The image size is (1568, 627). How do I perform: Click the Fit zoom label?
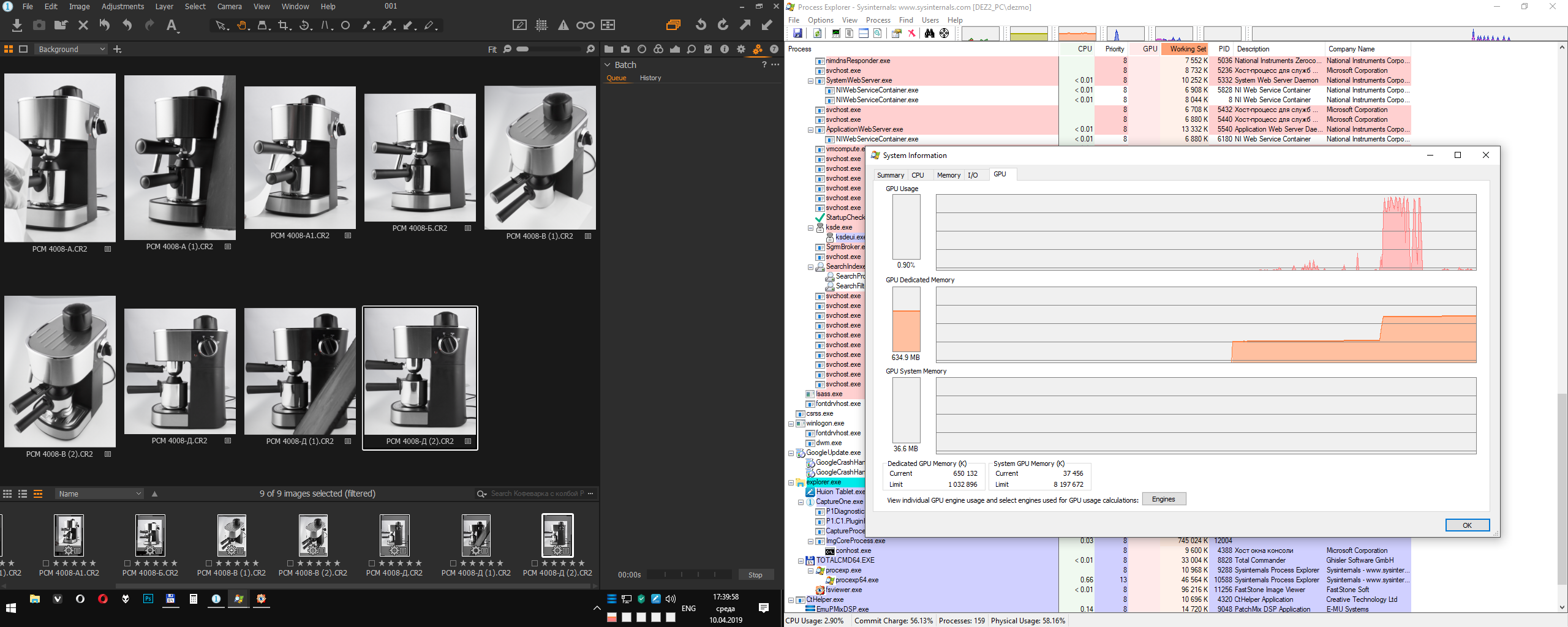click(492, 50)
